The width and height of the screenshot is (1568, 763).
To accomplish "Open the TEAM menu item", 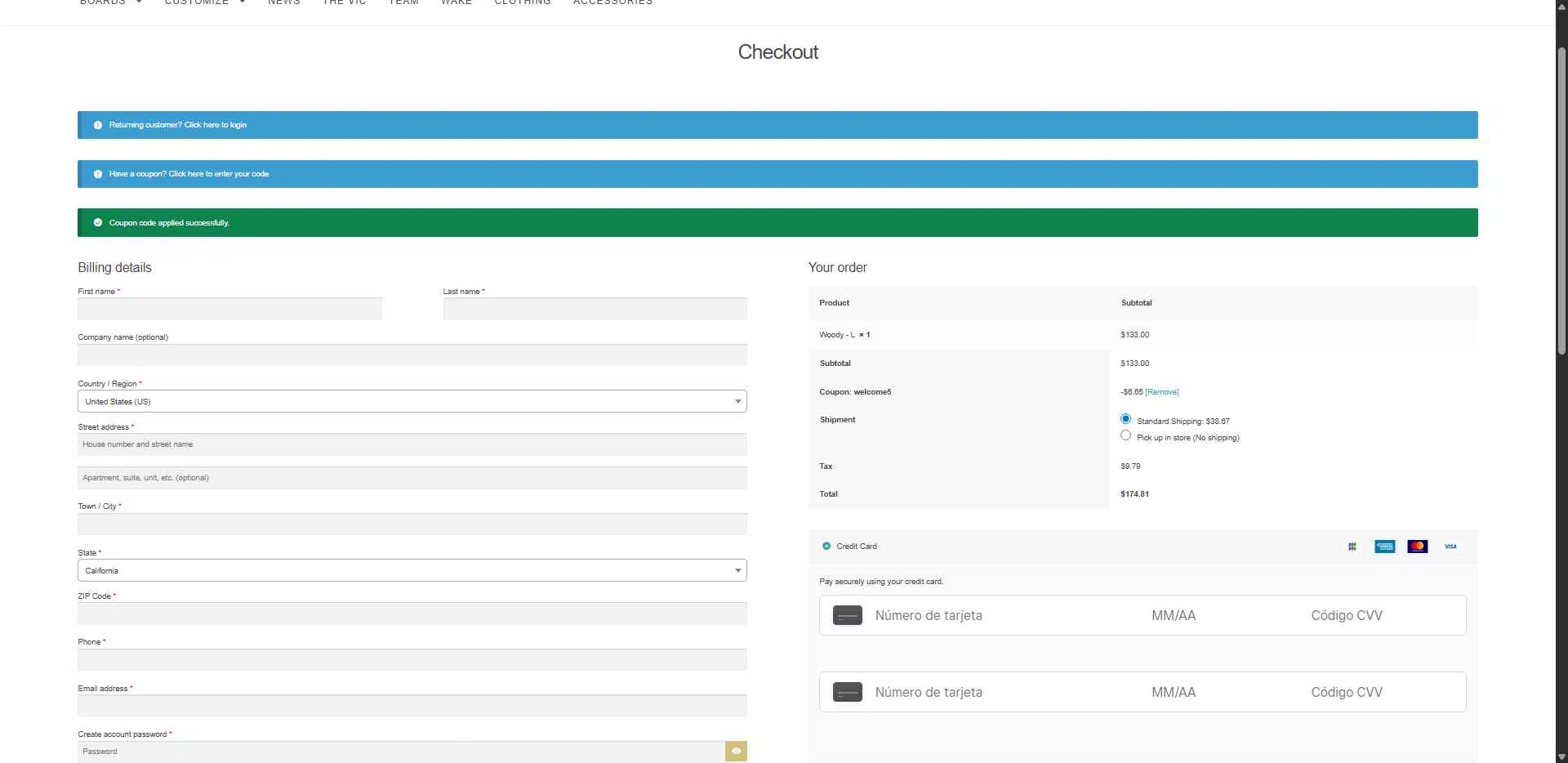I will (403, 2).
